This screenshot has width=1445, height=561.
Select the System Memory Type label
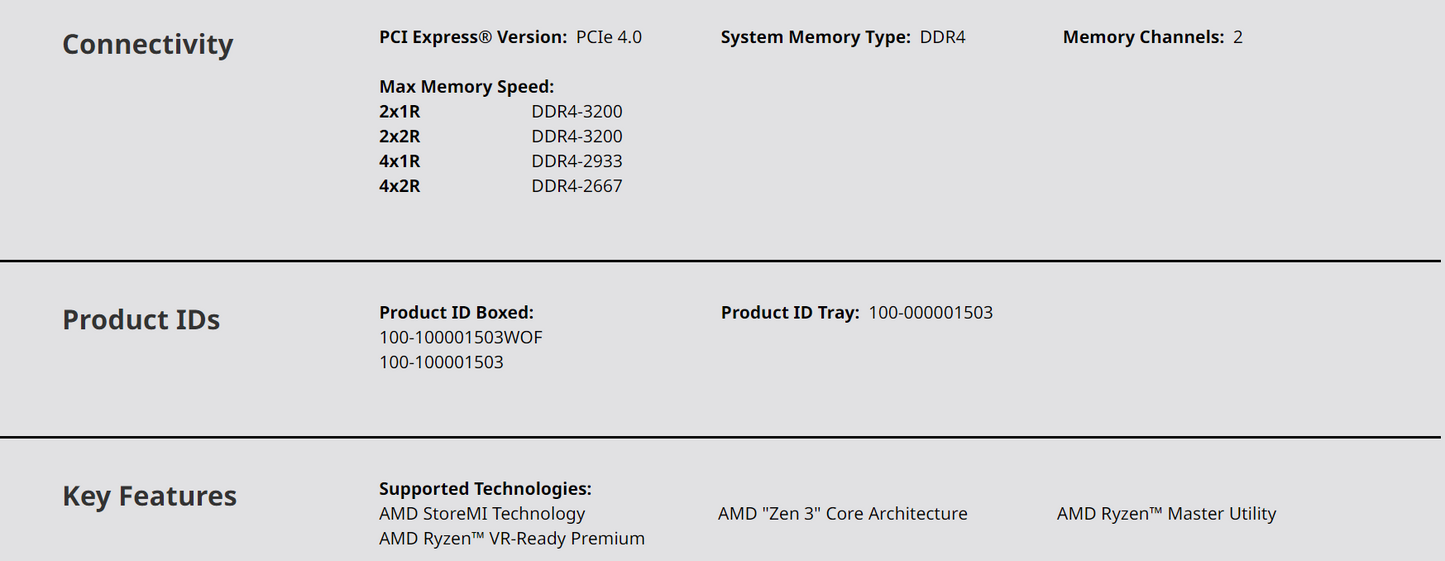(x=815, y=38)
